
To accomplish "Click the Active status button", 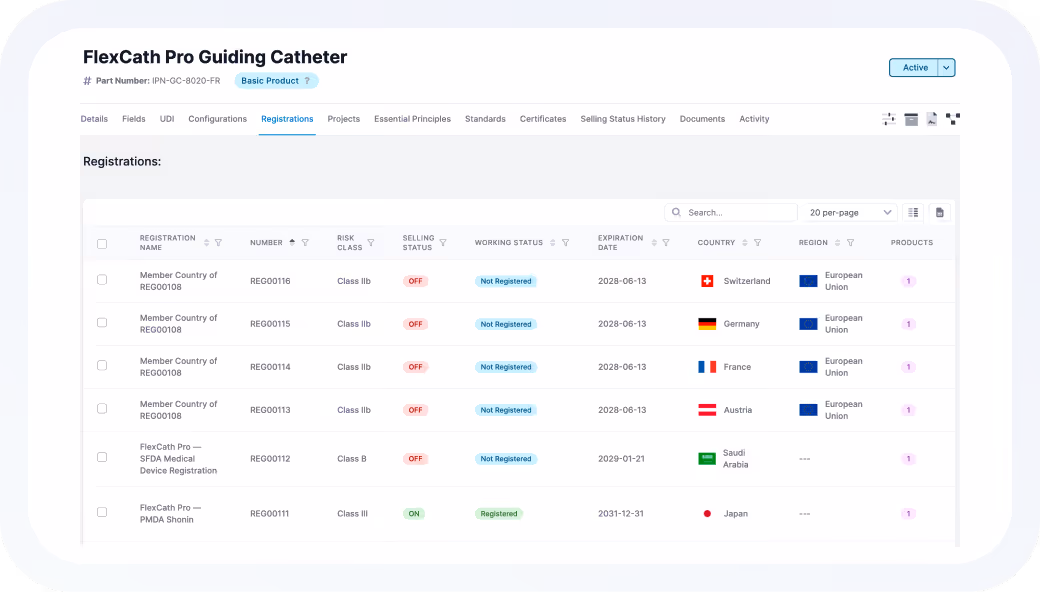I will click(914, 68).
